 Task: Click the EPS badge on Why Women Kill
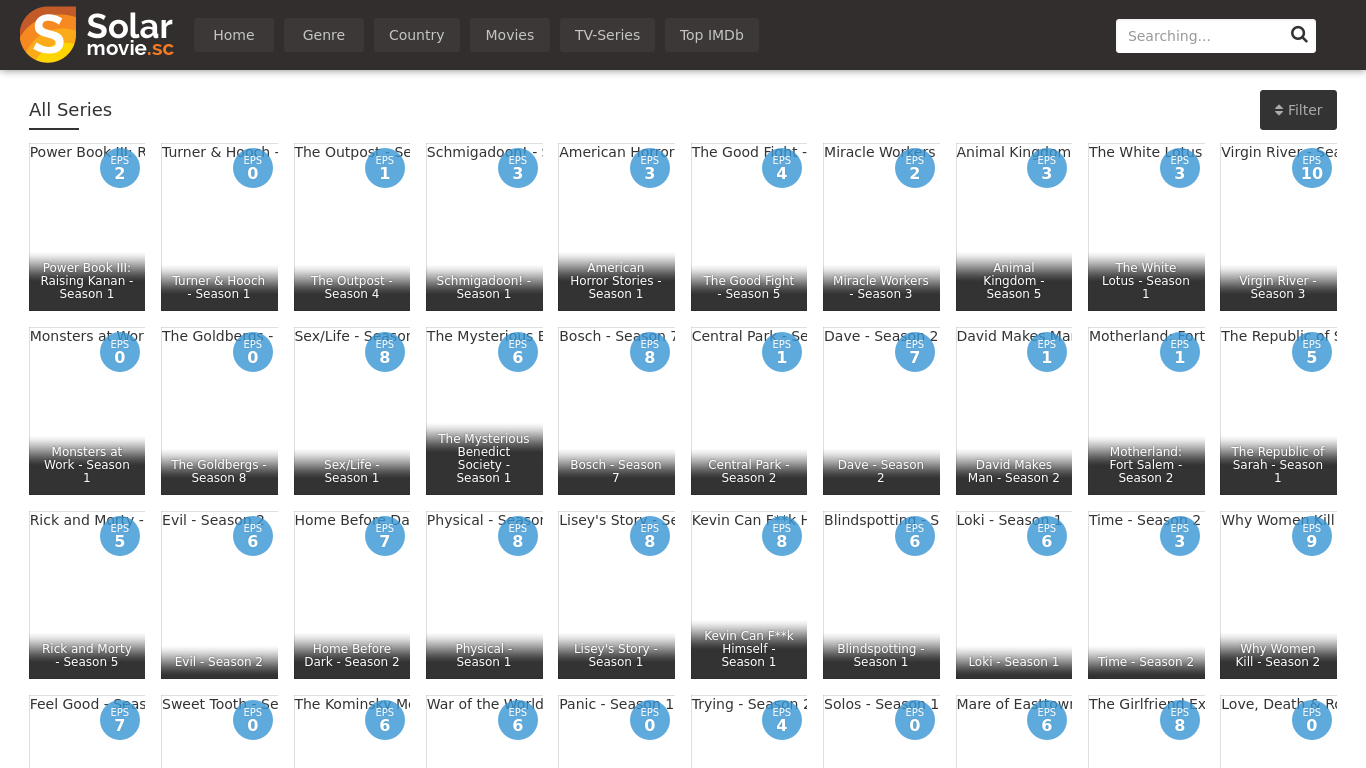click(1311, 536)
